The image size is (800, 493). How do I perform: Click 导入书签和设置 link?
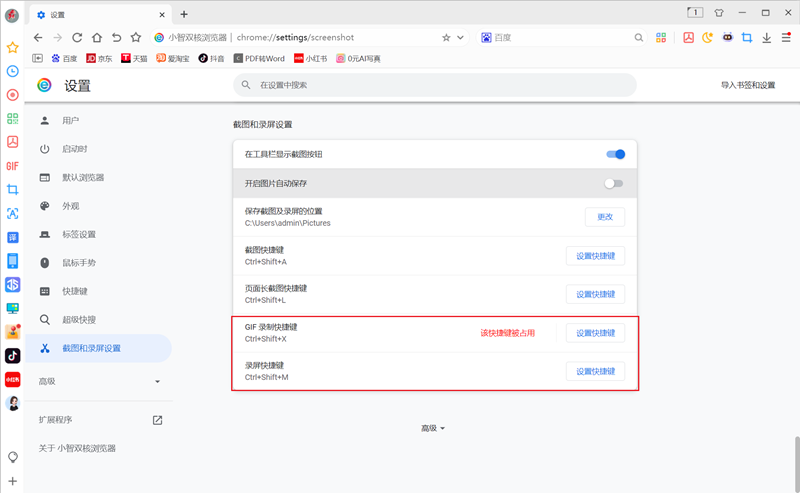(x=747, y=85)
